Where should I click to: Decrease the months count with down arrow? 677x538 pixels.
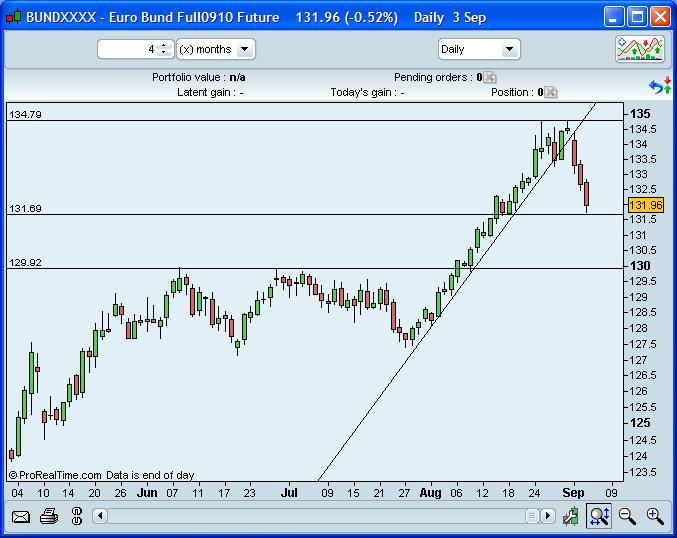(x=164, y=53)
